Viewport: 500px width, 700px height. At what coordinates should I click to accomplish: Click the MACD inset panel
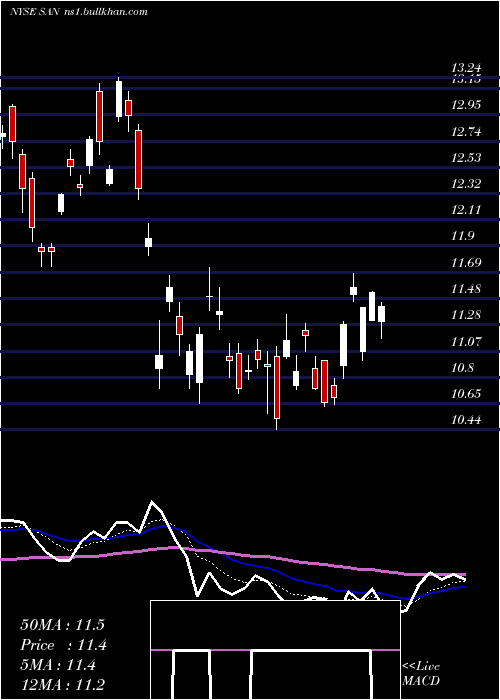tap(275, 650)
